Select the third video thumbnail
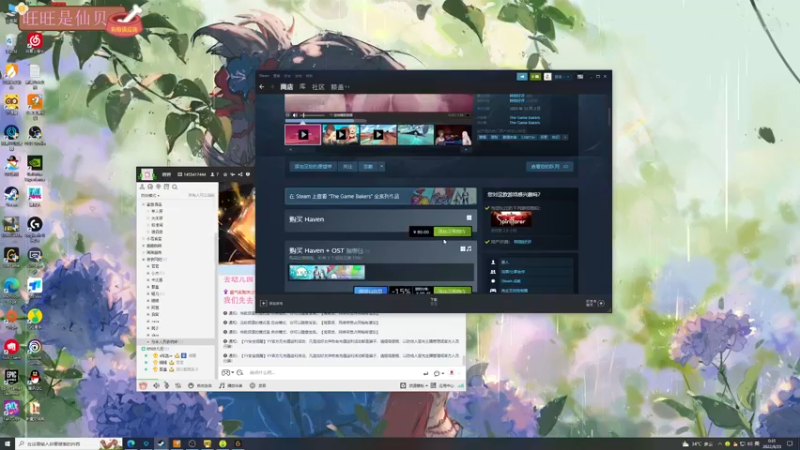800x450 pixels. click(378, 135)
